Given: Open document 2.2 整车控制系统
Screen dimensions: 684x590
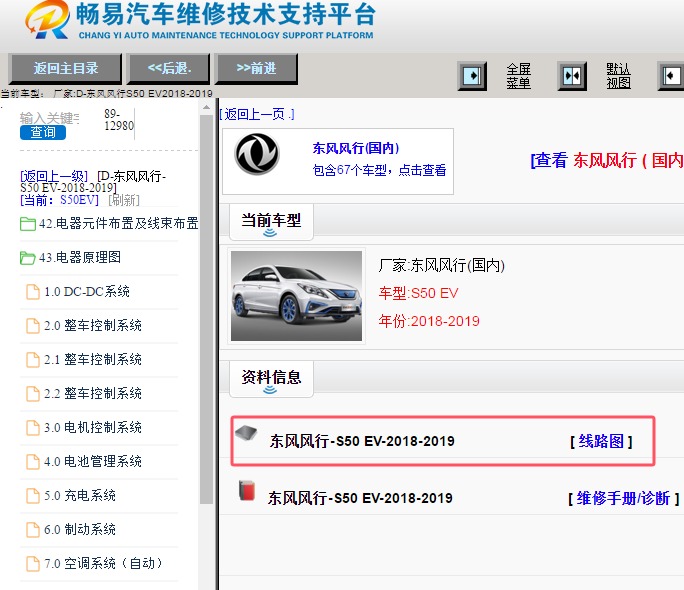Looking at the screenshot, I should pyautogui.click(x=93, y=393).
